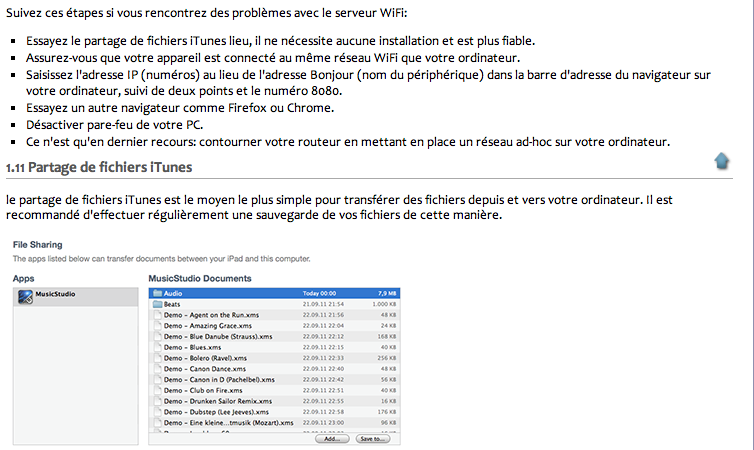Select 'Demo - Eine kleine...tmusik (Mozart).xms' file name
The width and height of the screenshot is (754, 450).
(228, 423)
